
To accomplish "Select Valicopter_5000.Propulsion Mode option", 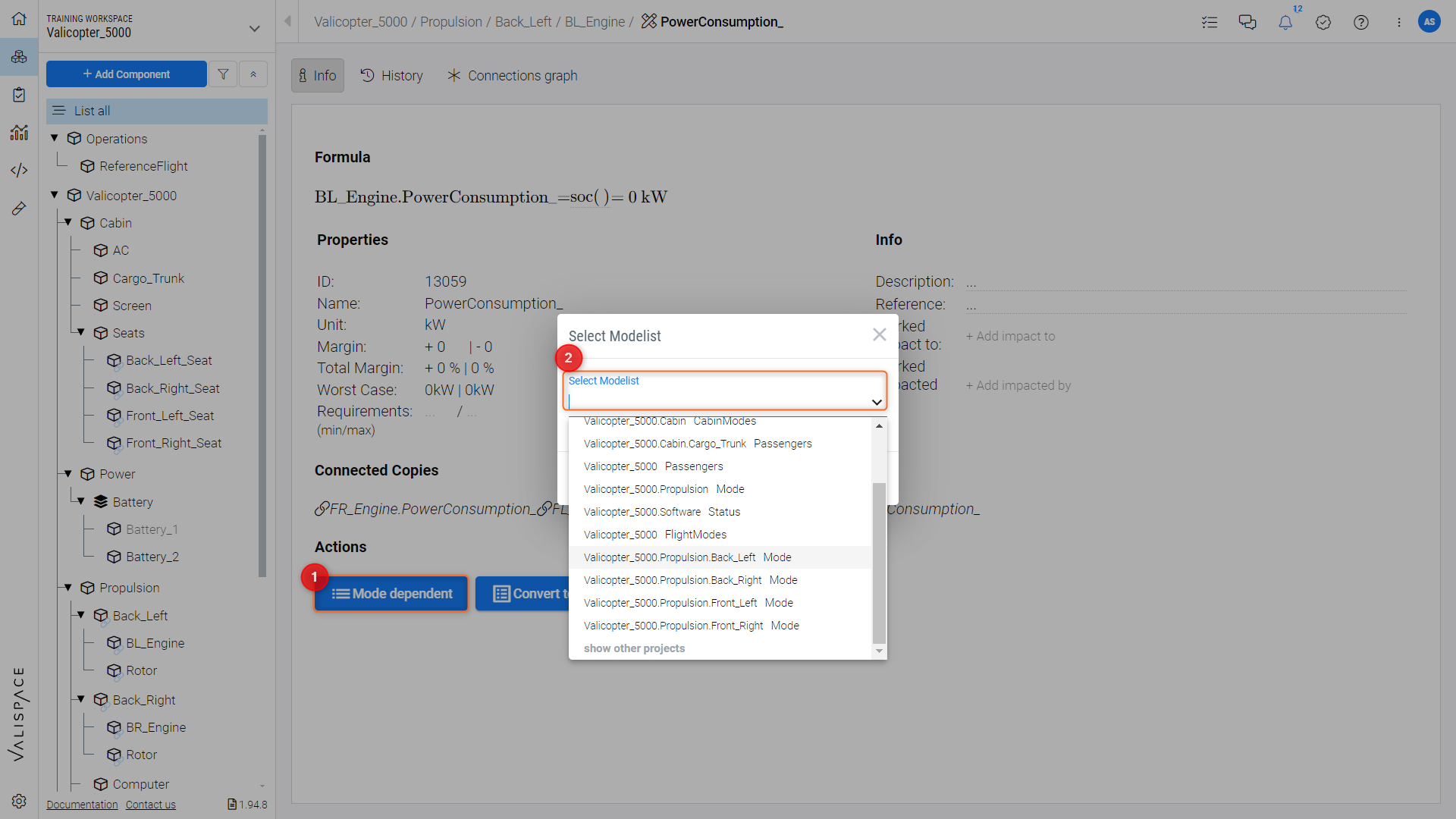I will [720, 489].
